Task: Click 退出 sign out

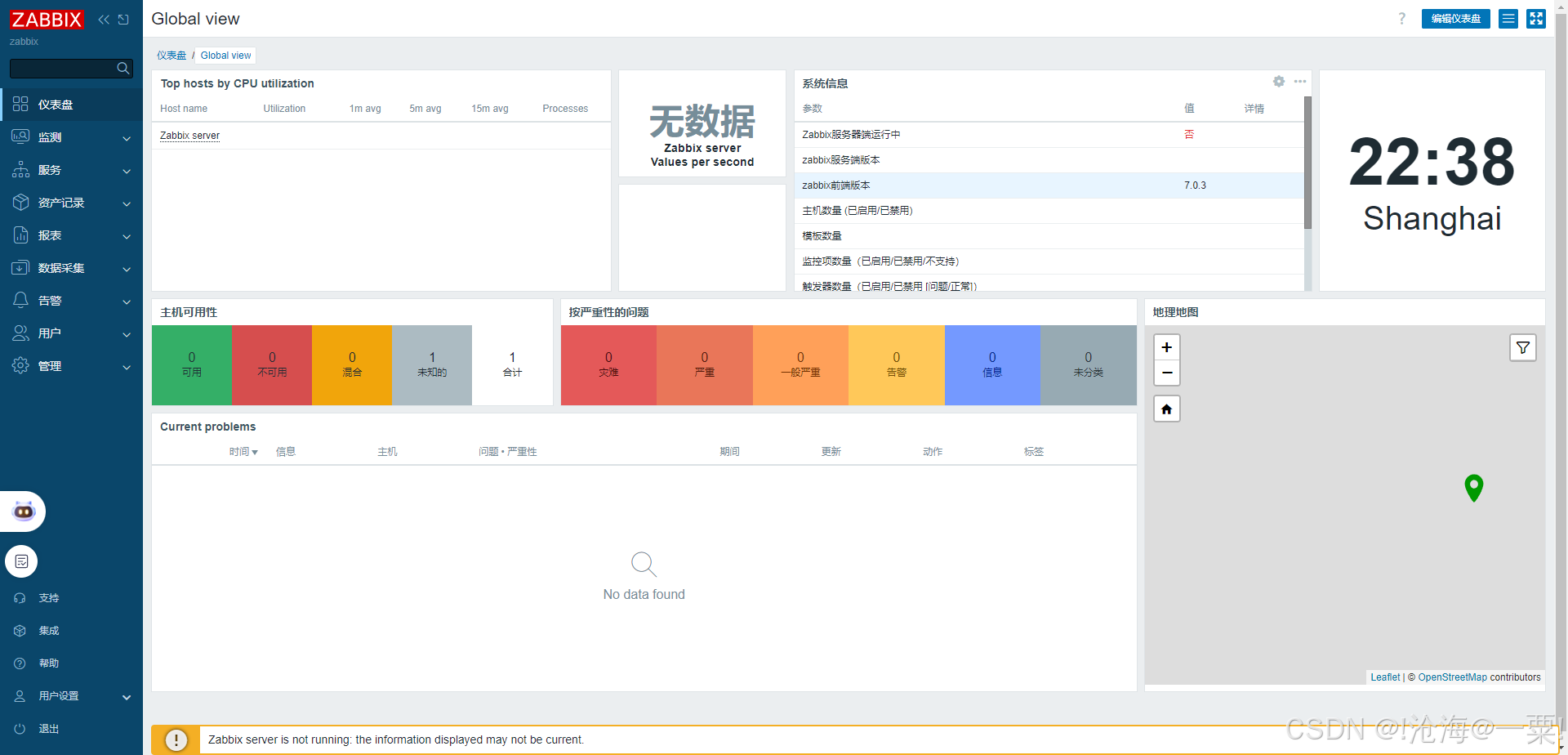Action: click(49, 729)
